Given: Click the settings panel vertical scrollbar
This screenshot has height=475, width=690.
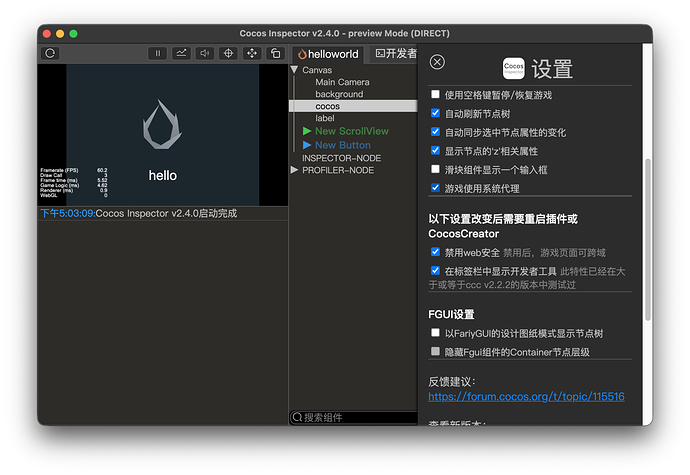Looking at the screenshot, I should pos(647,239).
